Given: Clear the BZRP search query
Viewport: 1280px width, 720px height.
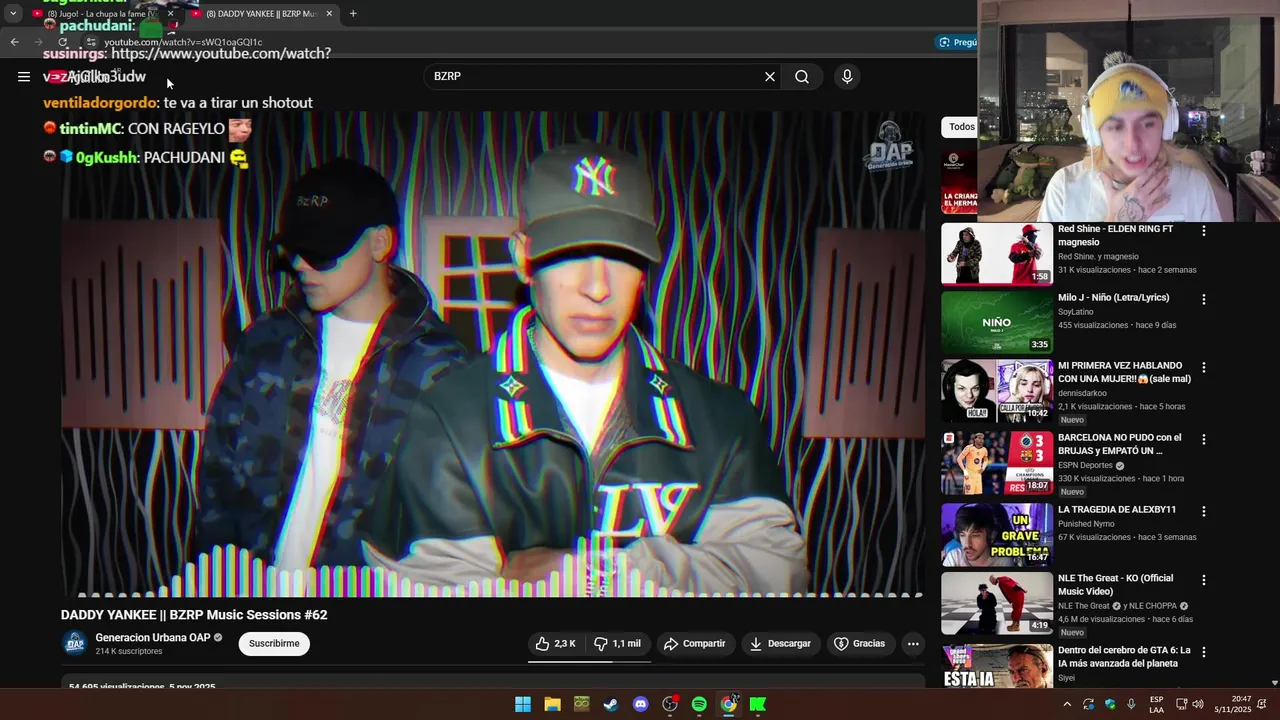Looking at the screenshot, I should (x=770, y=76).
